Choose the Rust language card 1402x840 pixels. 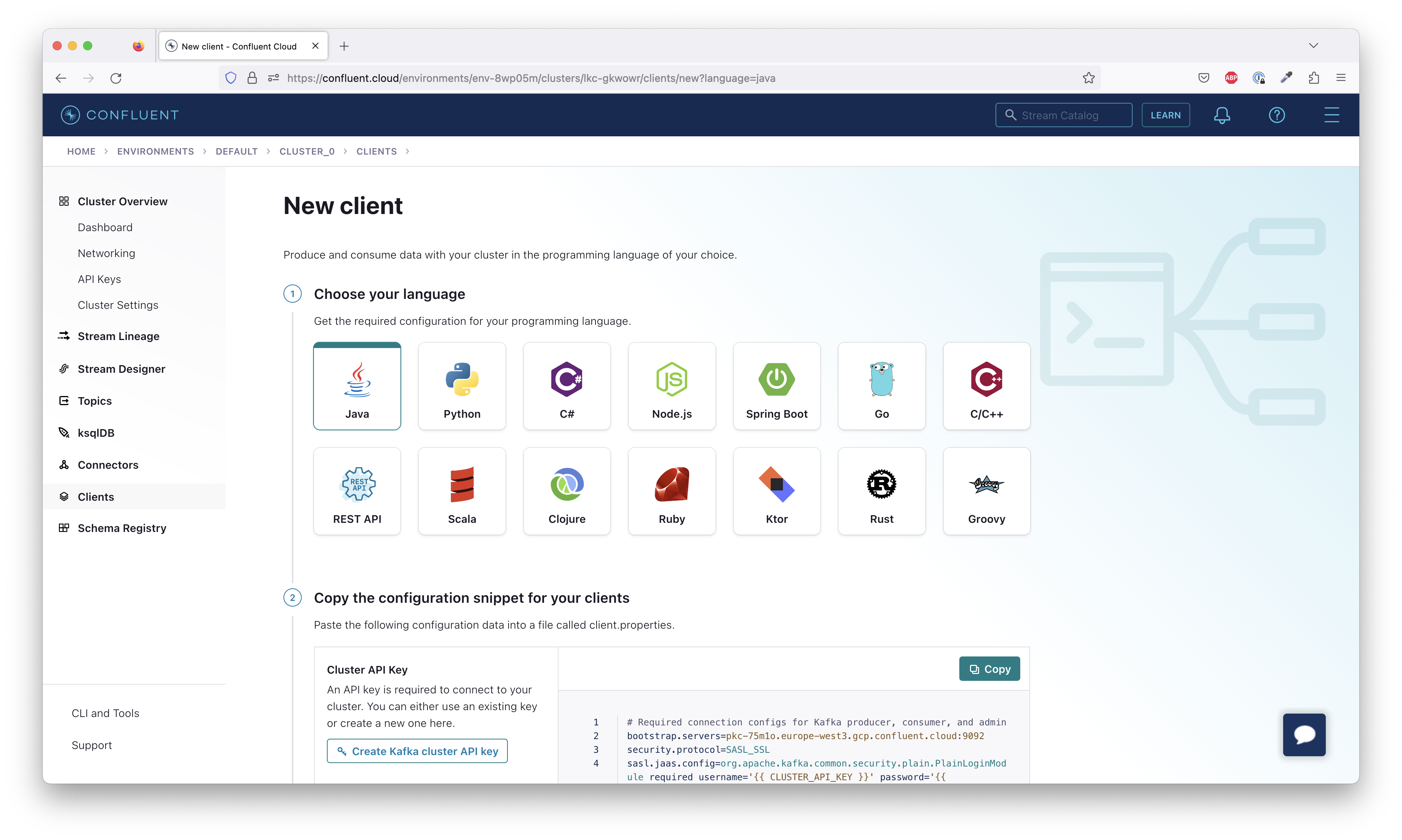pyautogui.click(x=882, y=491)
